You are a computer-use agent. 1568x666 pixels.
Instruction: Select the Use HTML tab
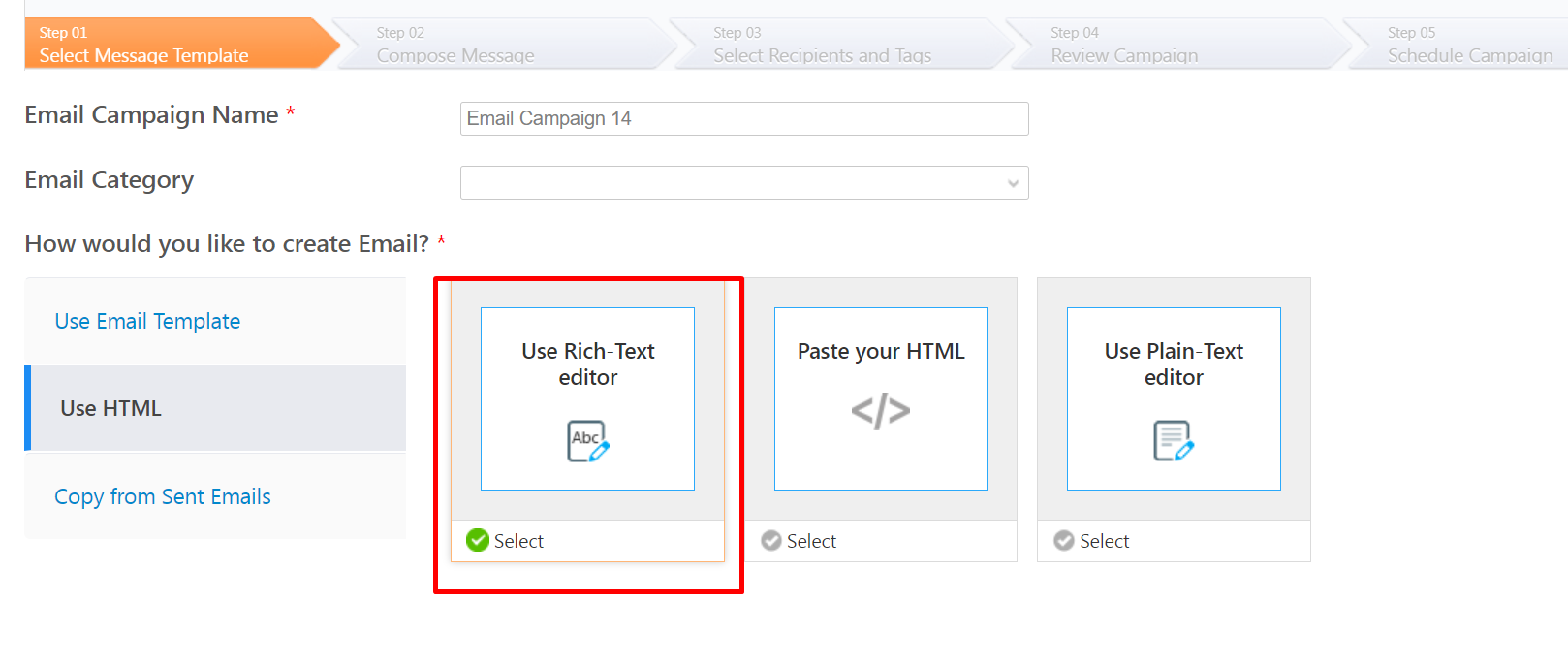point(110,408)
